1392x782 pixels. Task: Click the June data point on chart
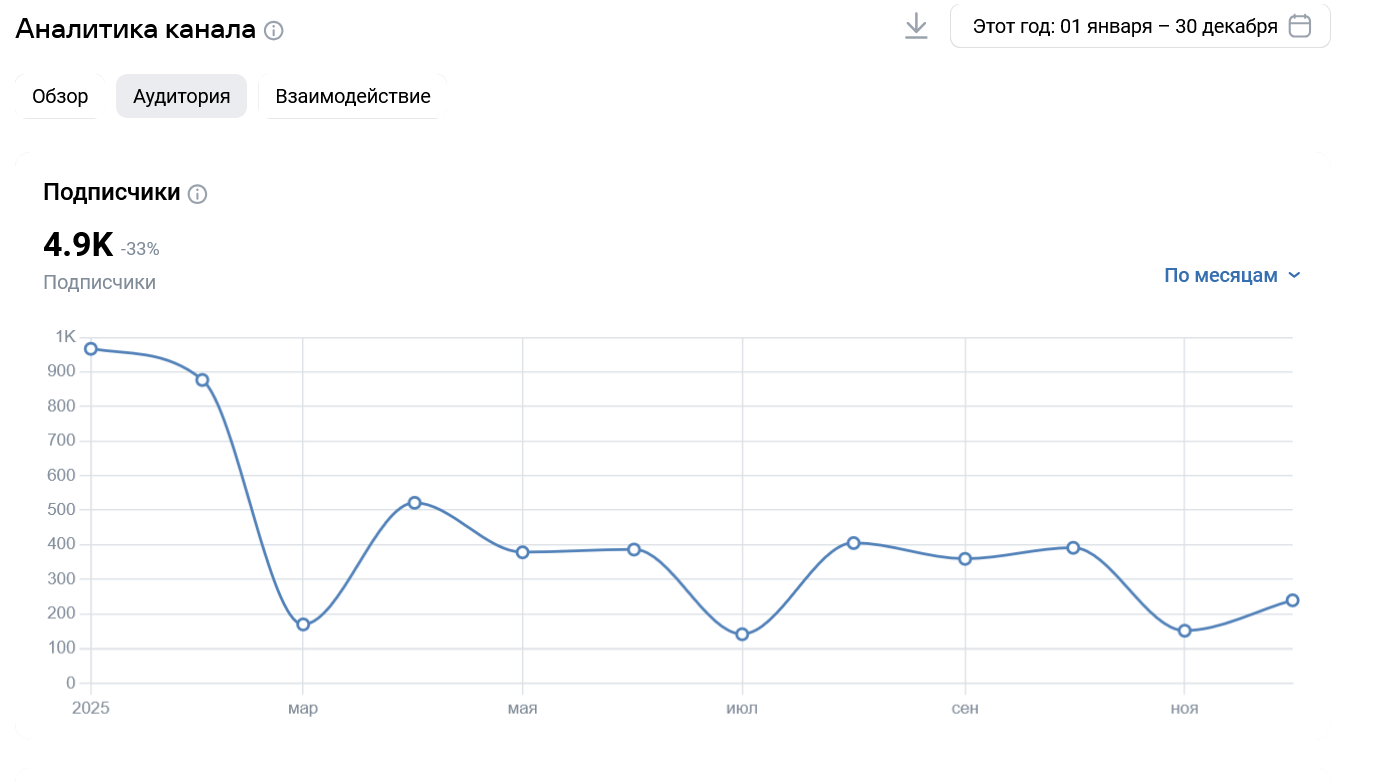[634, 549]
